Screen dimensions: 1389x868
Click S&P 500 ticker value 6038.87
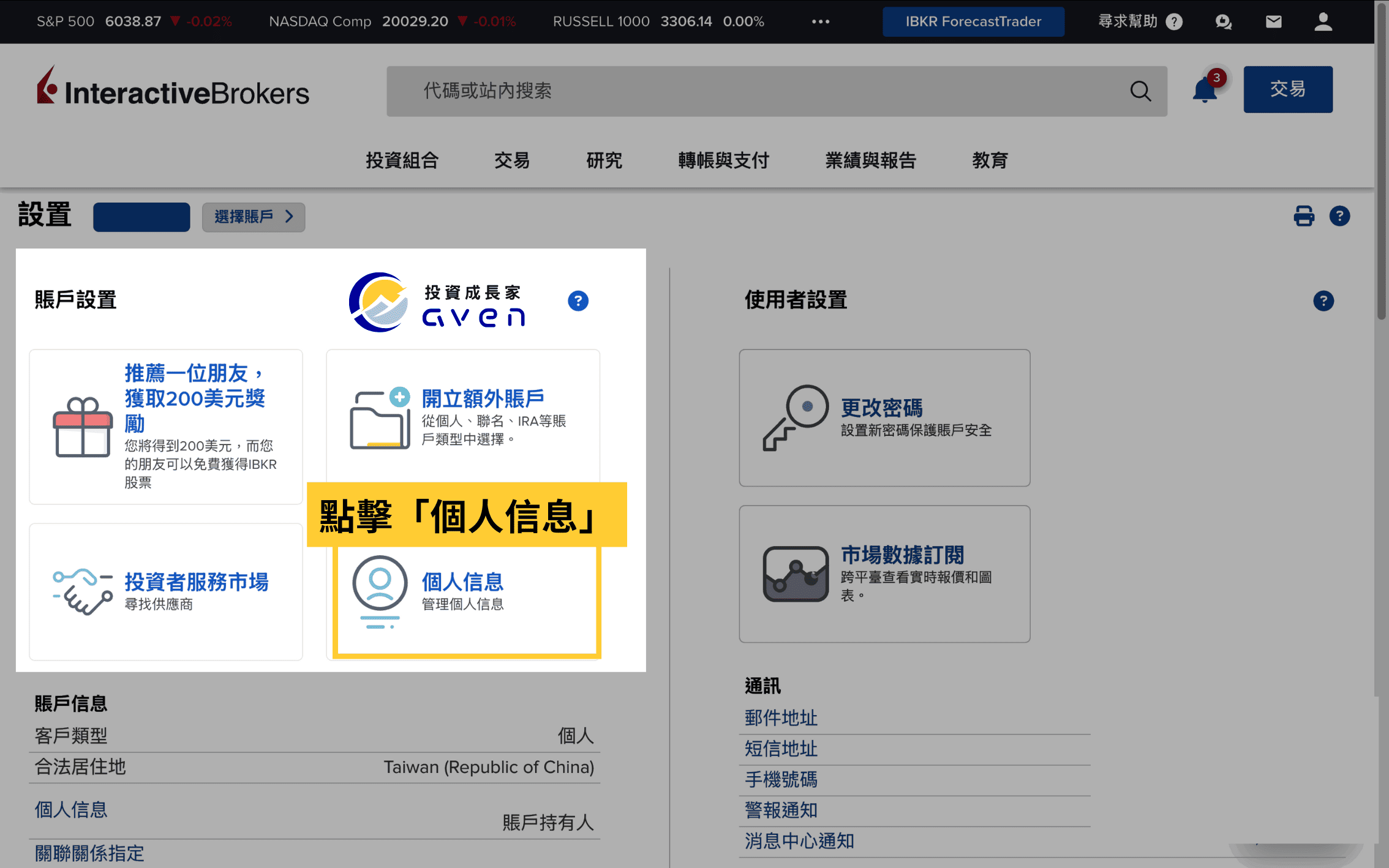pos(133,21)
